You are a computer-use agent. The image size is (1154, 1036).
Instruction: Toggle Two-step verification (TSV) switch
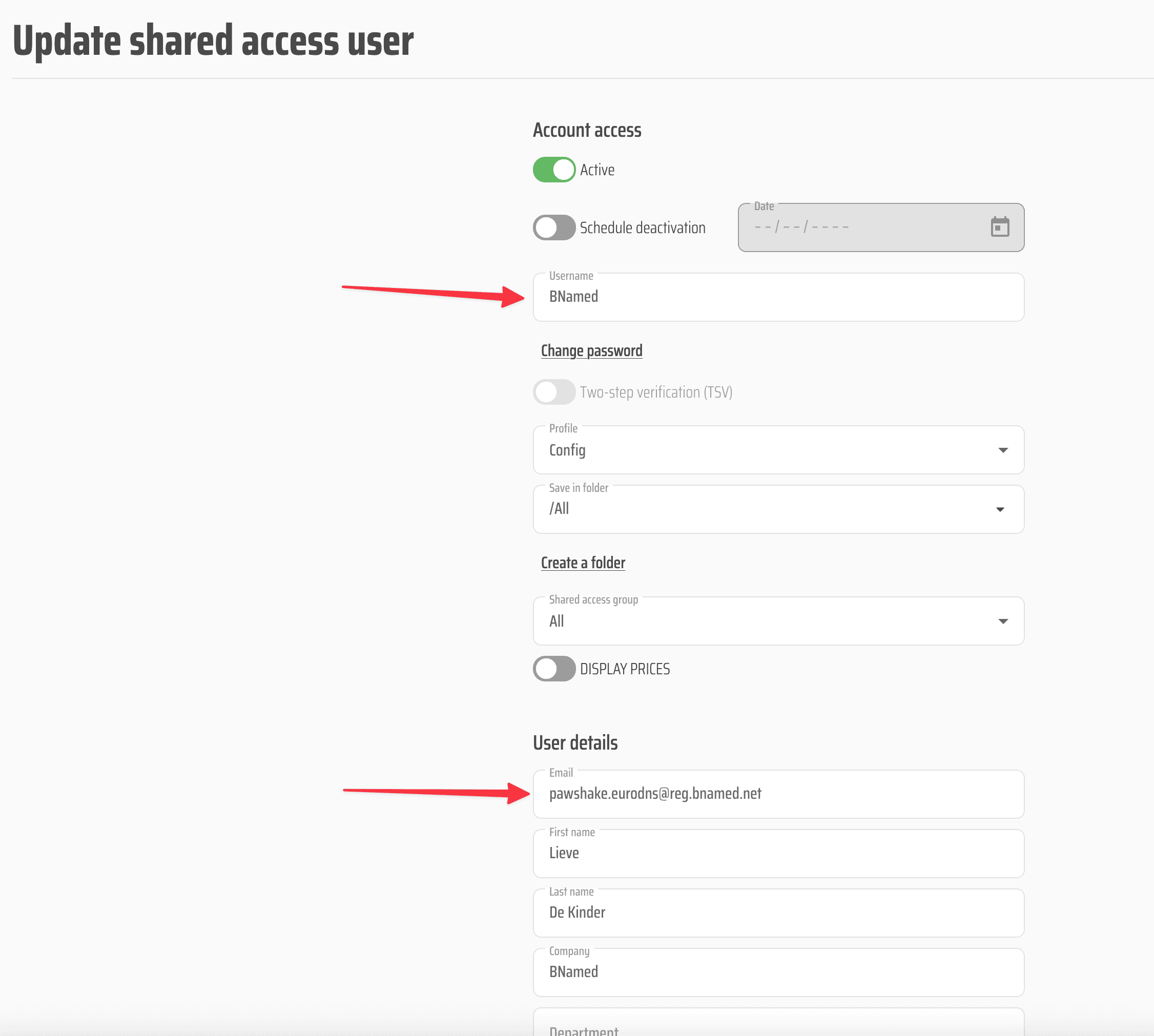[x=553, y=392]
